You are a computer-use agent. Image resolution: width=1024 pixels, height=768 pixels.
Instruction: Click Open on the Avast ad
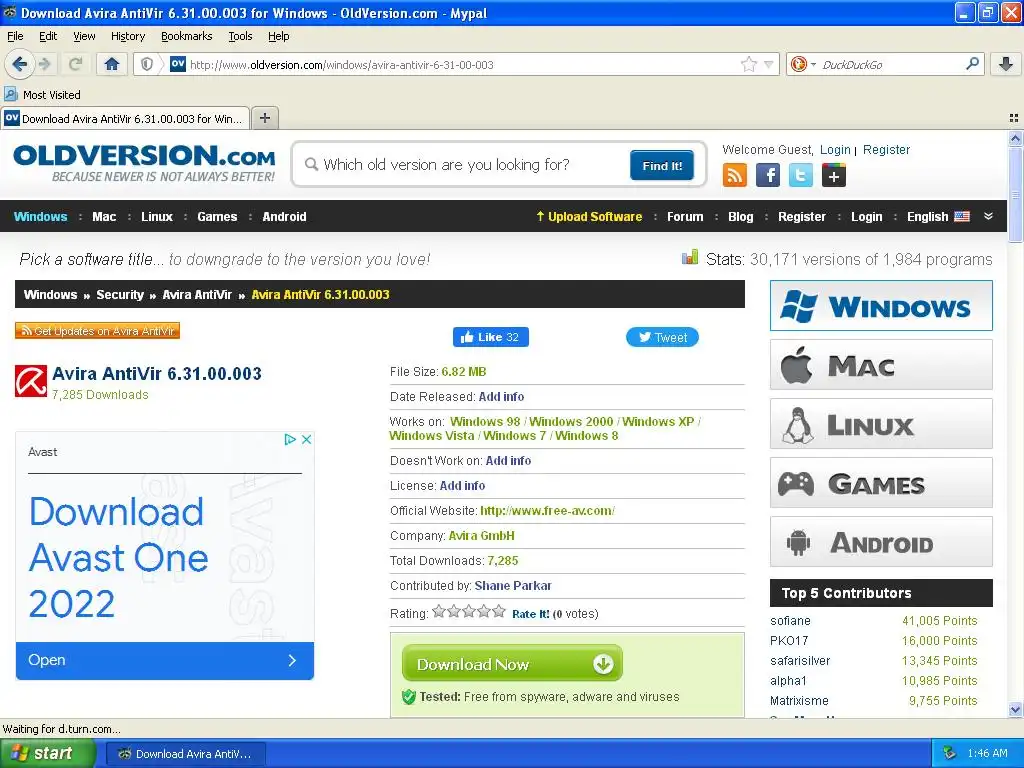(165, 660)
